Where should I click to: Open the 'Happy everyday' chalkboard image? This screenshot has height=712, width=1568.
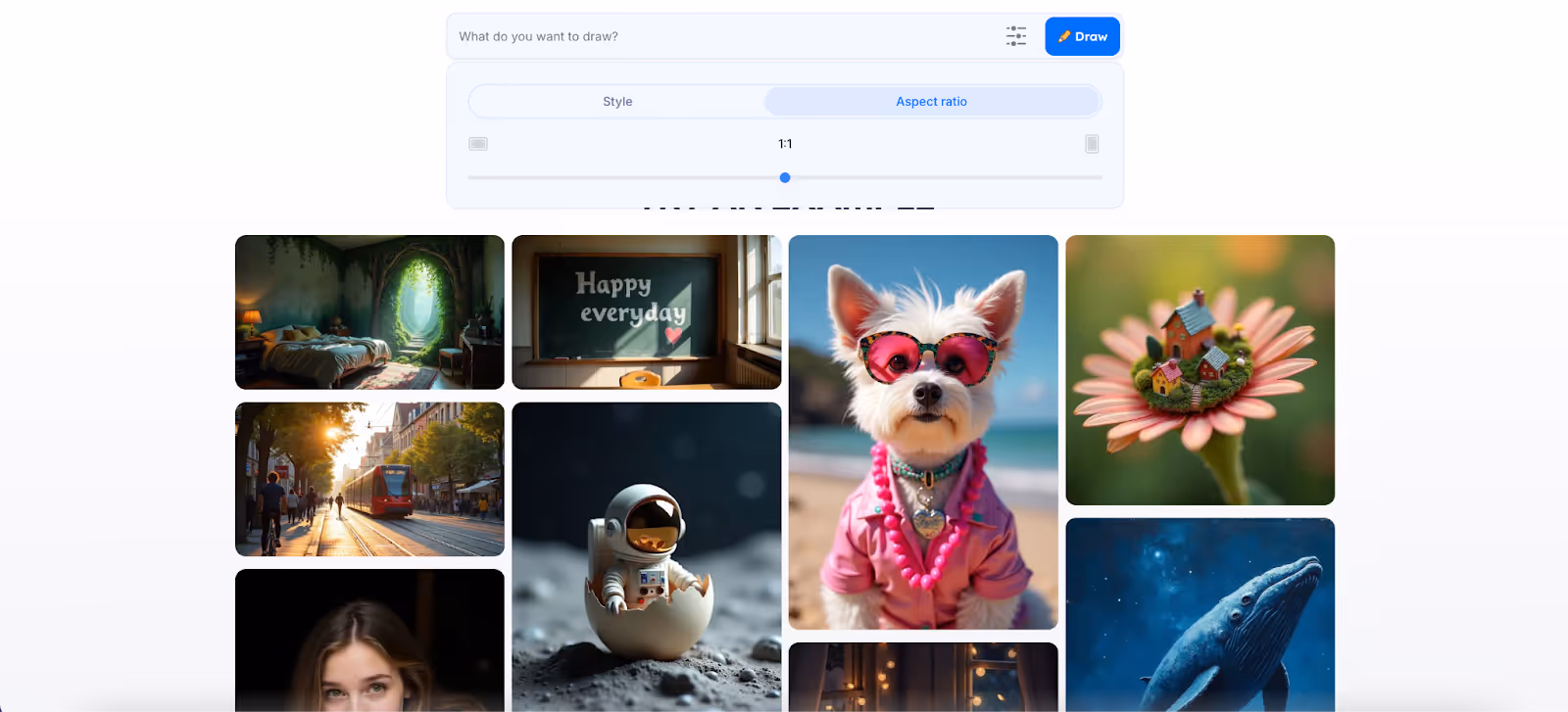(x=647, y=312)
